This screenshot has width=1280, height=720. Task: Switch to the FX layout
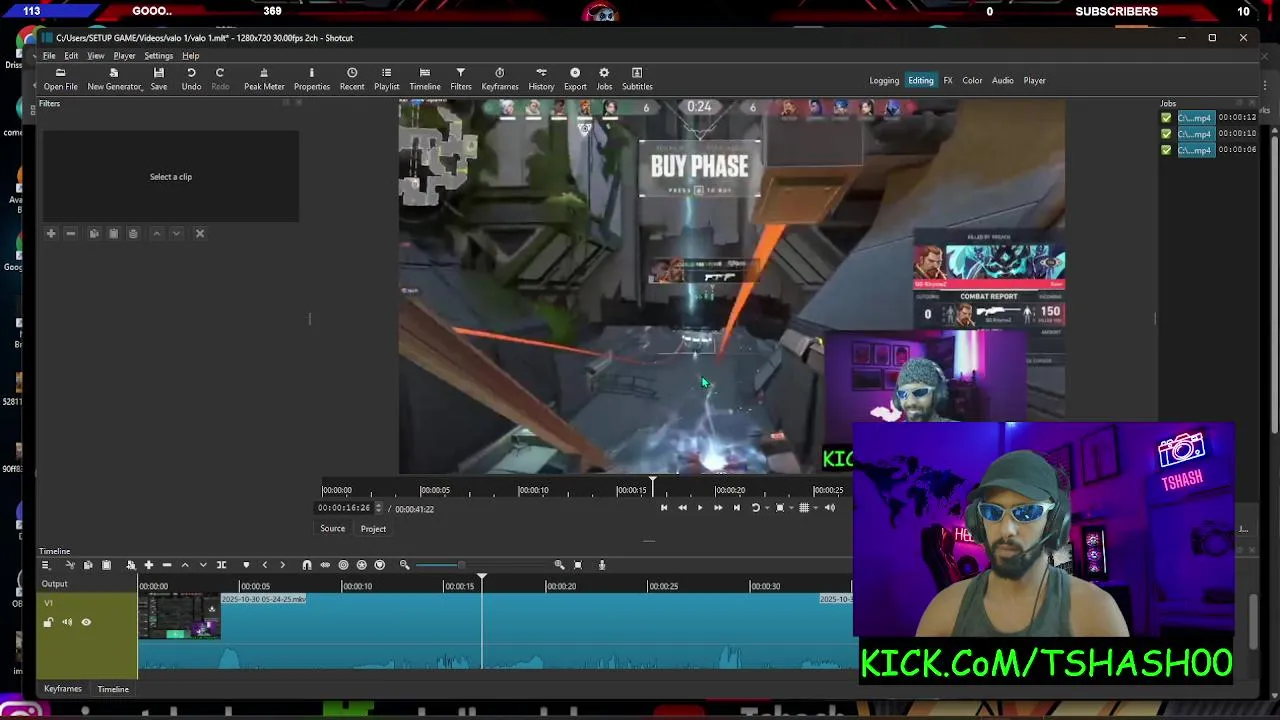point(948,81)
